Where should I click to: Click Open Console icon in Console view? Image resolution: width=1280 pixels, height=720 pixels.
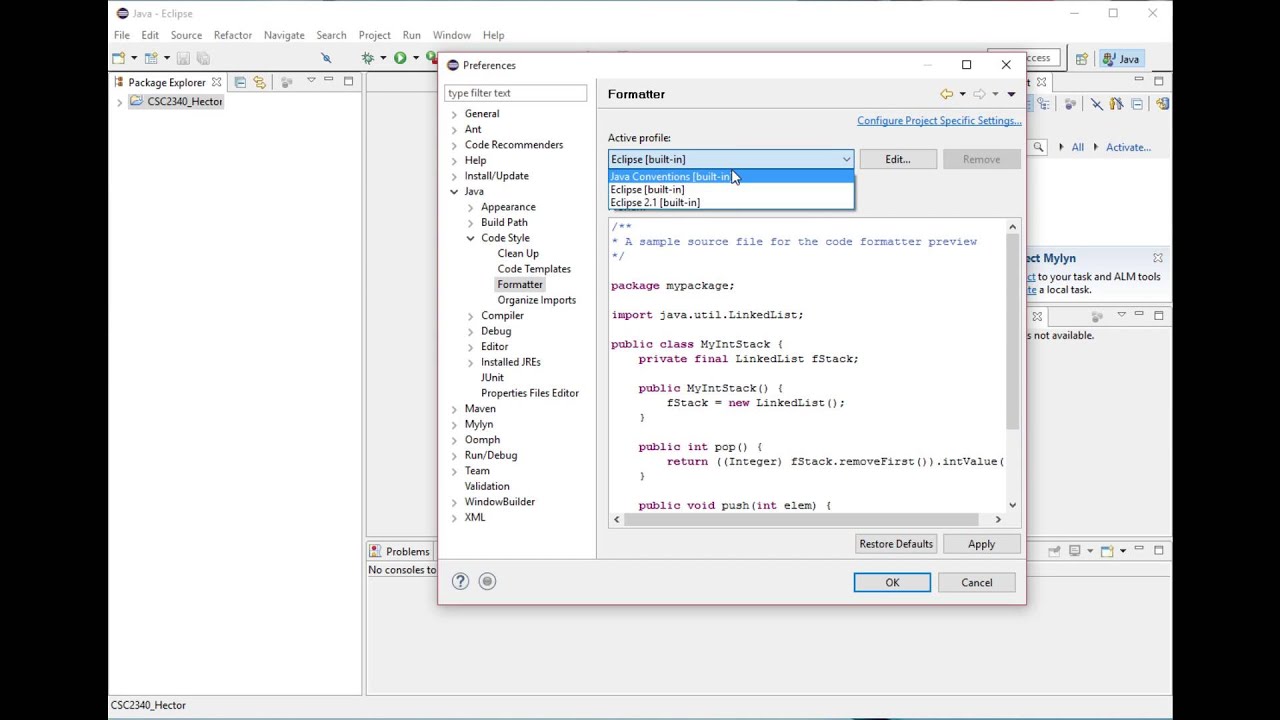(x=1107, y=551)
